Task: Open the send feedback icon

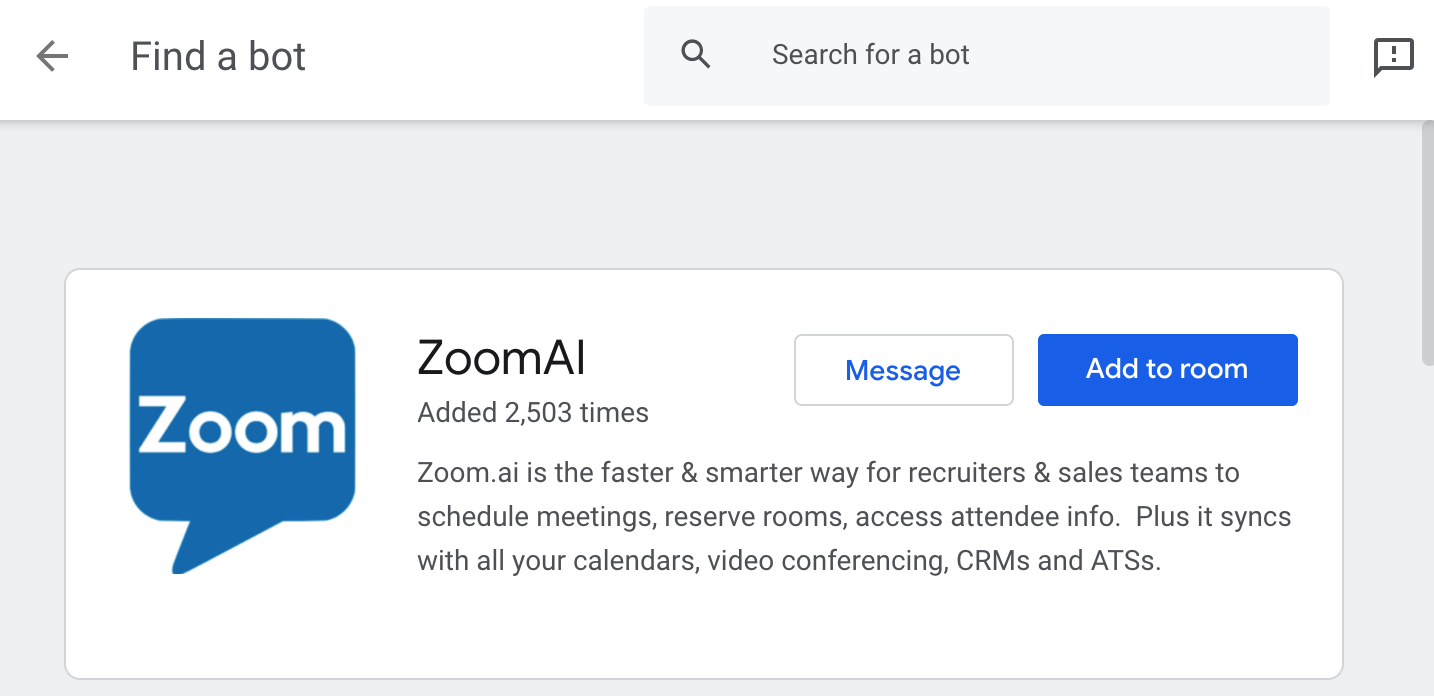Action: [1393, 56]
